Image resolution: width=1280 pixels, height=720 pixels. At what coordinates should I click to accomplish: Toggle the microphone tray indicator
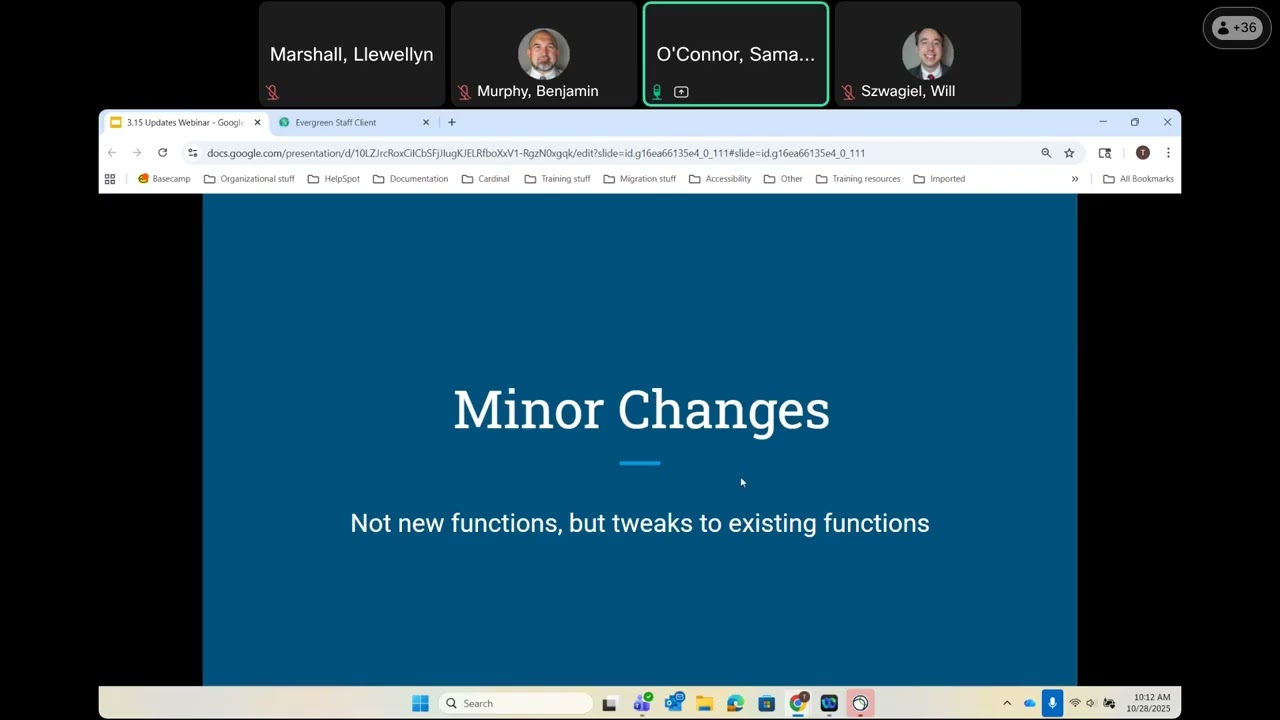(1052, 703)
